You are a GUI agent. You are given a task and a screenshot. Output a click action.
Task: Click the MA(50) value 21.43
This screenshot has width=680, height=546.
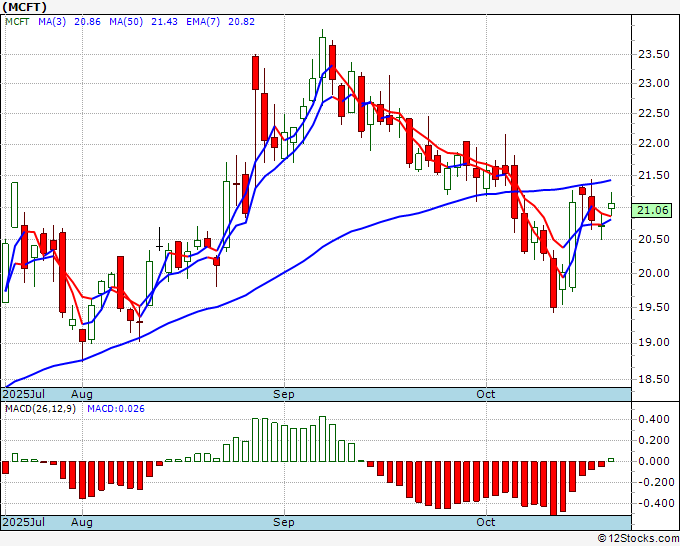pyautogui.click(x=164, y=22)
